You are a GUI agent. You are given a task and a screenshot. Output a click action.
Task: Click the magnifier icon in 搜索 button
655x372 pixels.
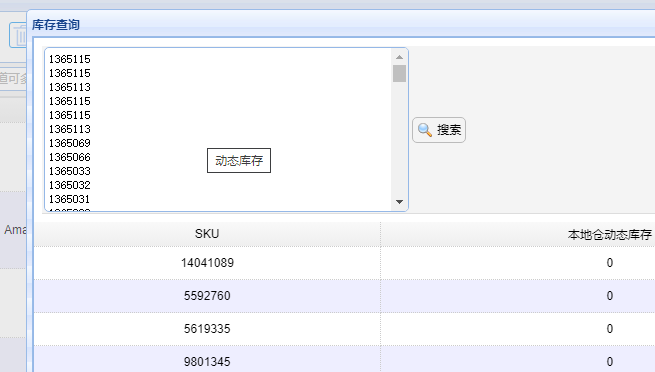[424, 130]
